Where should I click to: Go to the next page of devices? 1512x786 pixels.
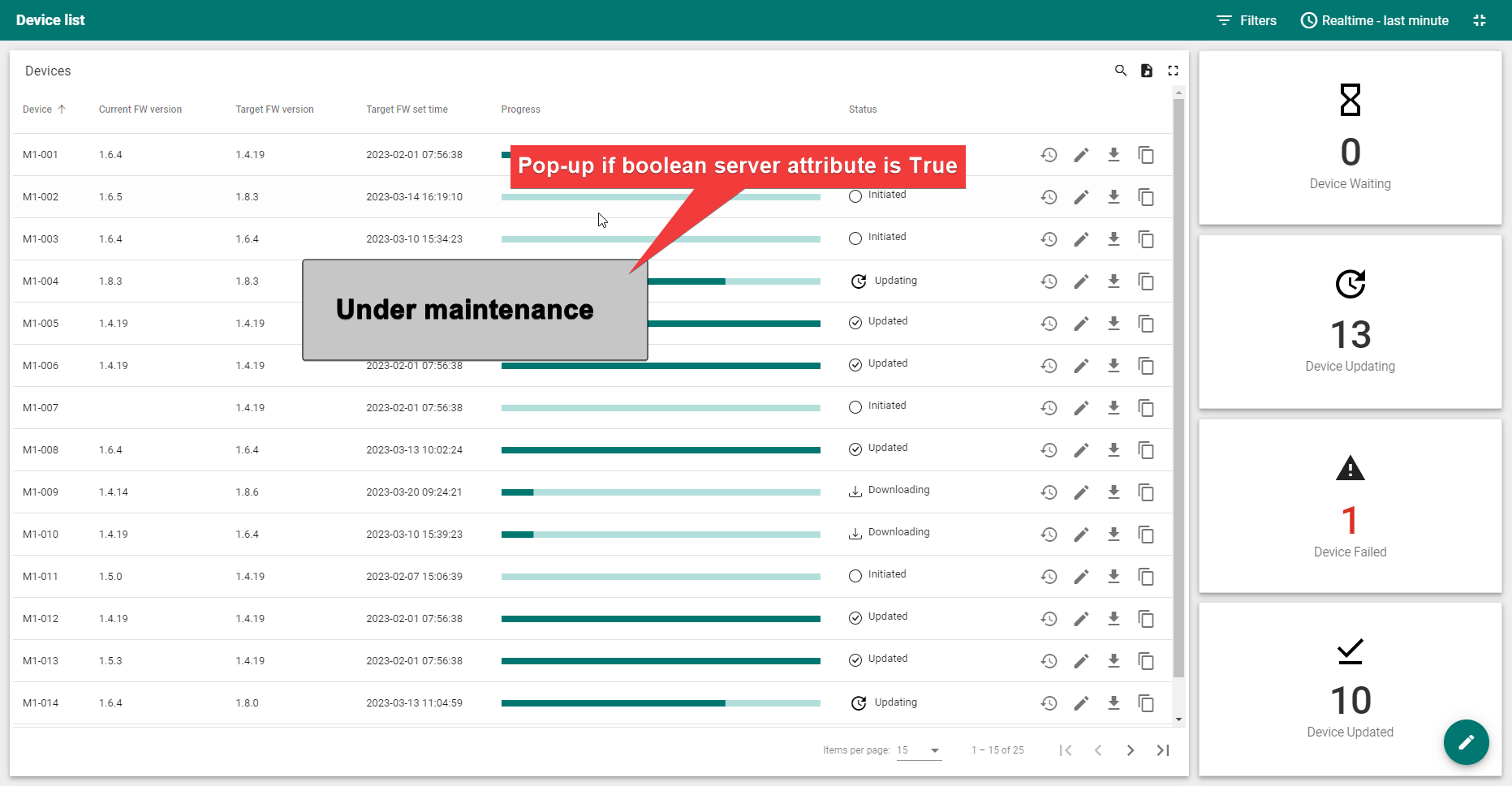(1131, 750)
